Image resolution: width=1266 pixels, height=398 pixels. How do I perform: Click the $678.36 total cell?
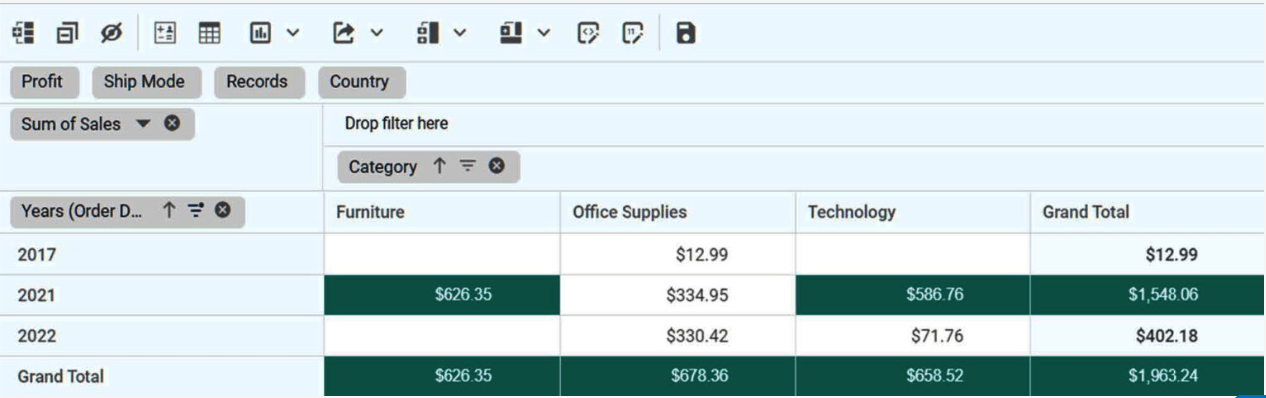coord(678,377)
